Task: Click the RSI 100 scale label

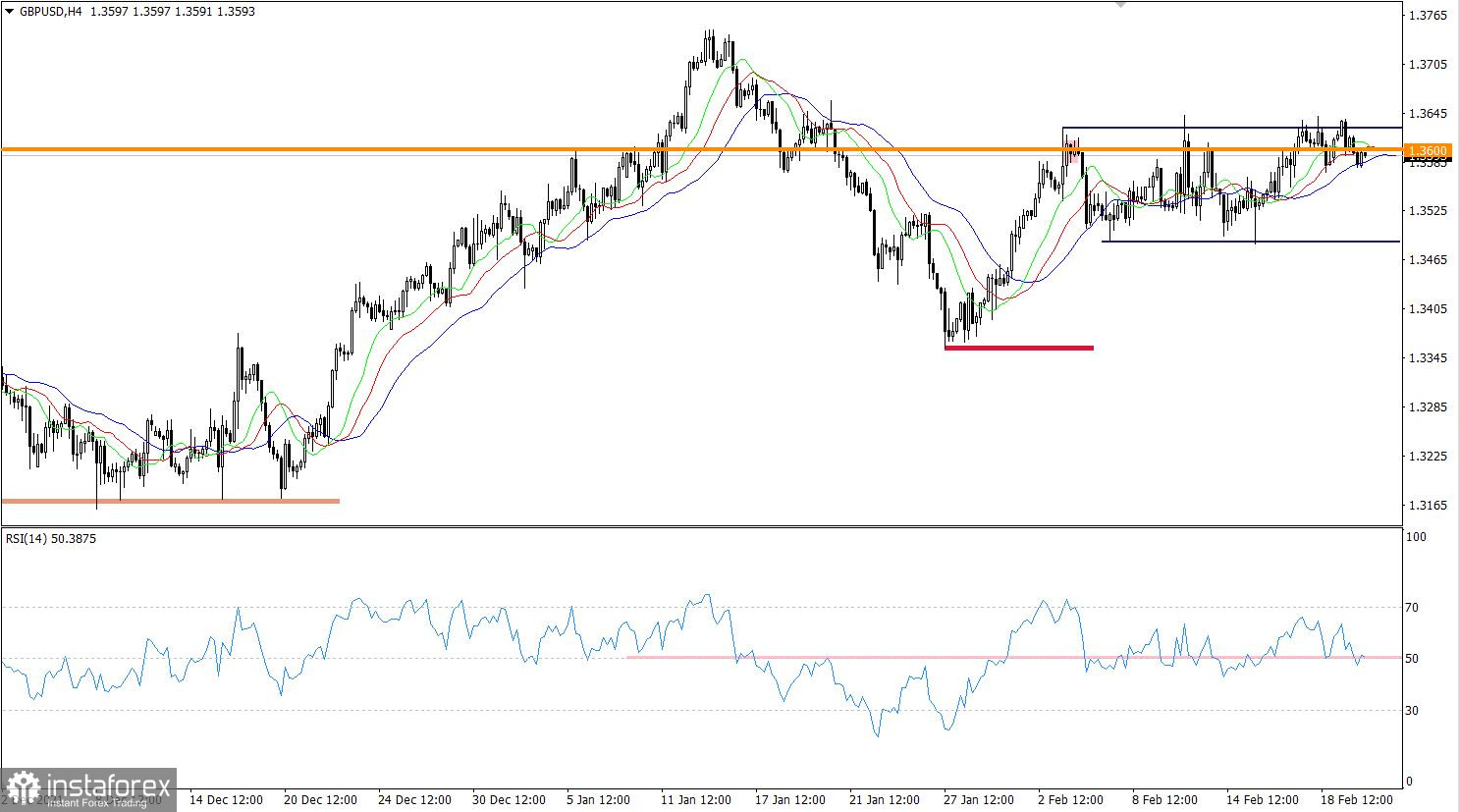Action: [x=1416, y=537]
